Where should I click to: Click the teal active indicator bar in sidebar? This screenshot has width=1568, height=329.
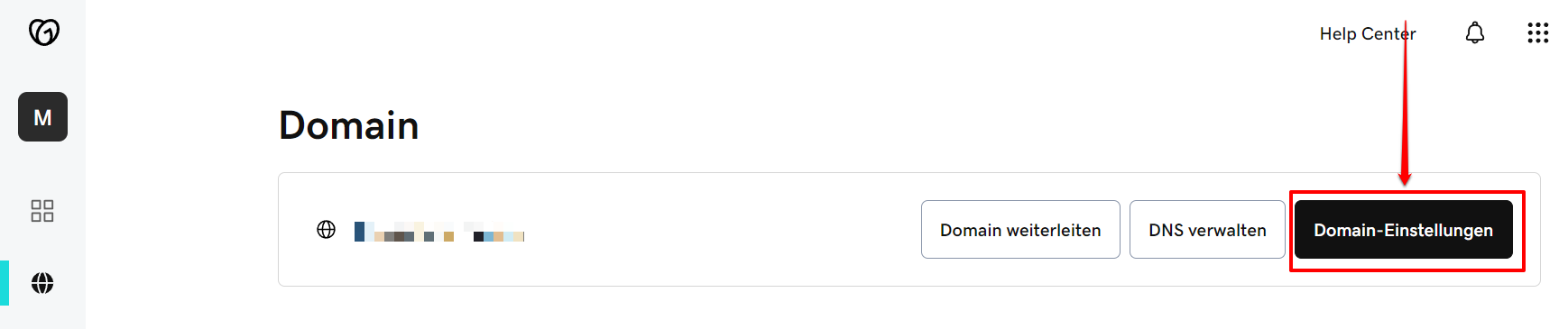click(x=5, y=283)
